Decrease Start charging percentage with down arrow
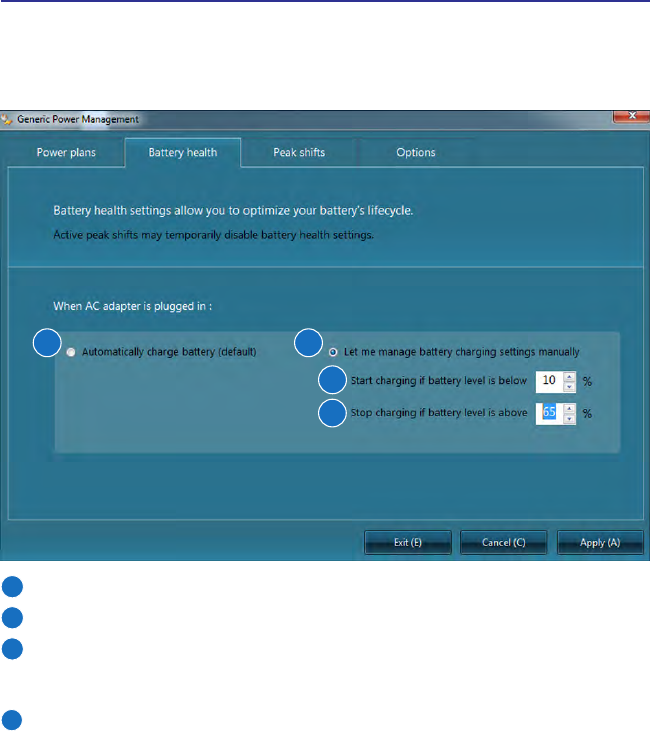650x732 pixels. tap(569, 387)
